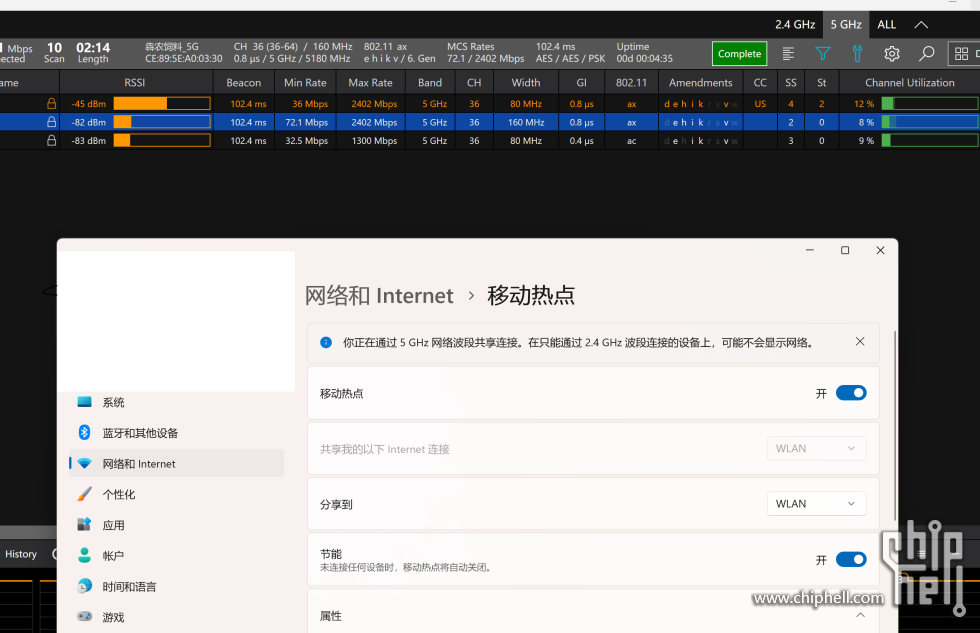This screenshot has width=980, height=633.
Task: Collapse the band selector with the up chevron
Action: point(921,25)
